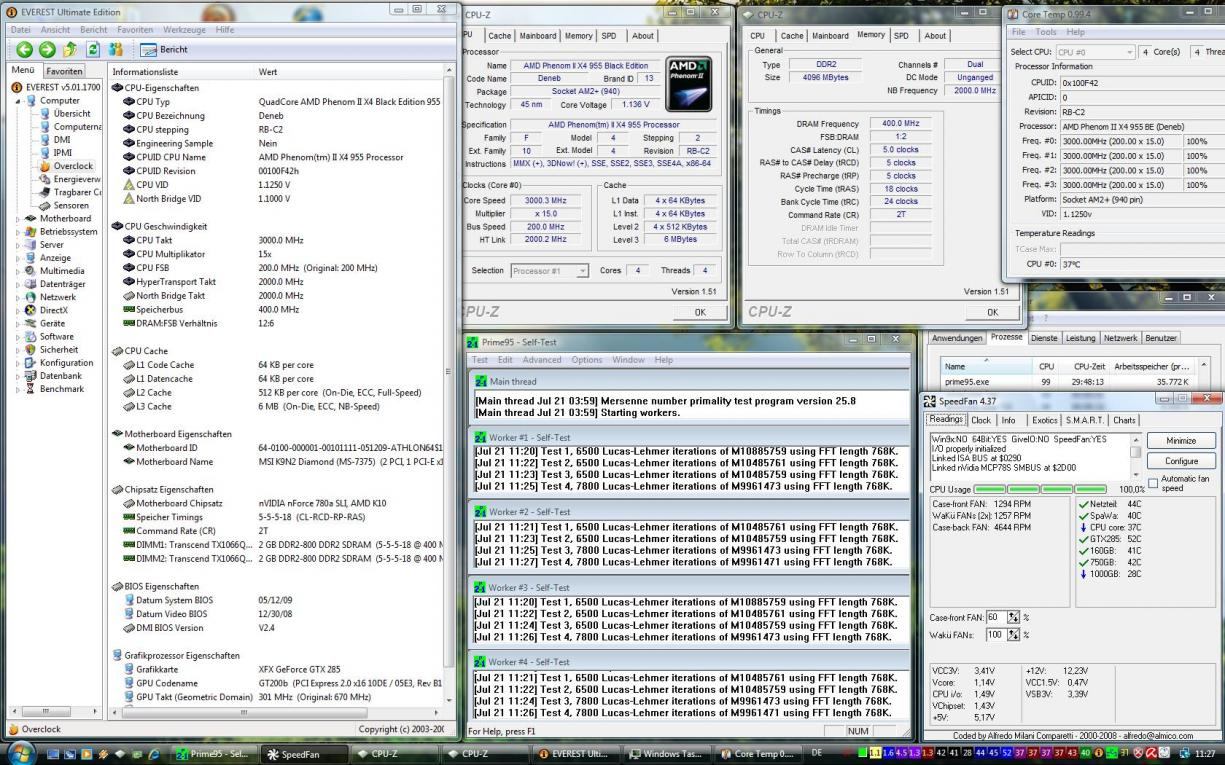Switch to Anwendungen tab in Task Manager
This screenshot has width=1225, height=765.
957,338
